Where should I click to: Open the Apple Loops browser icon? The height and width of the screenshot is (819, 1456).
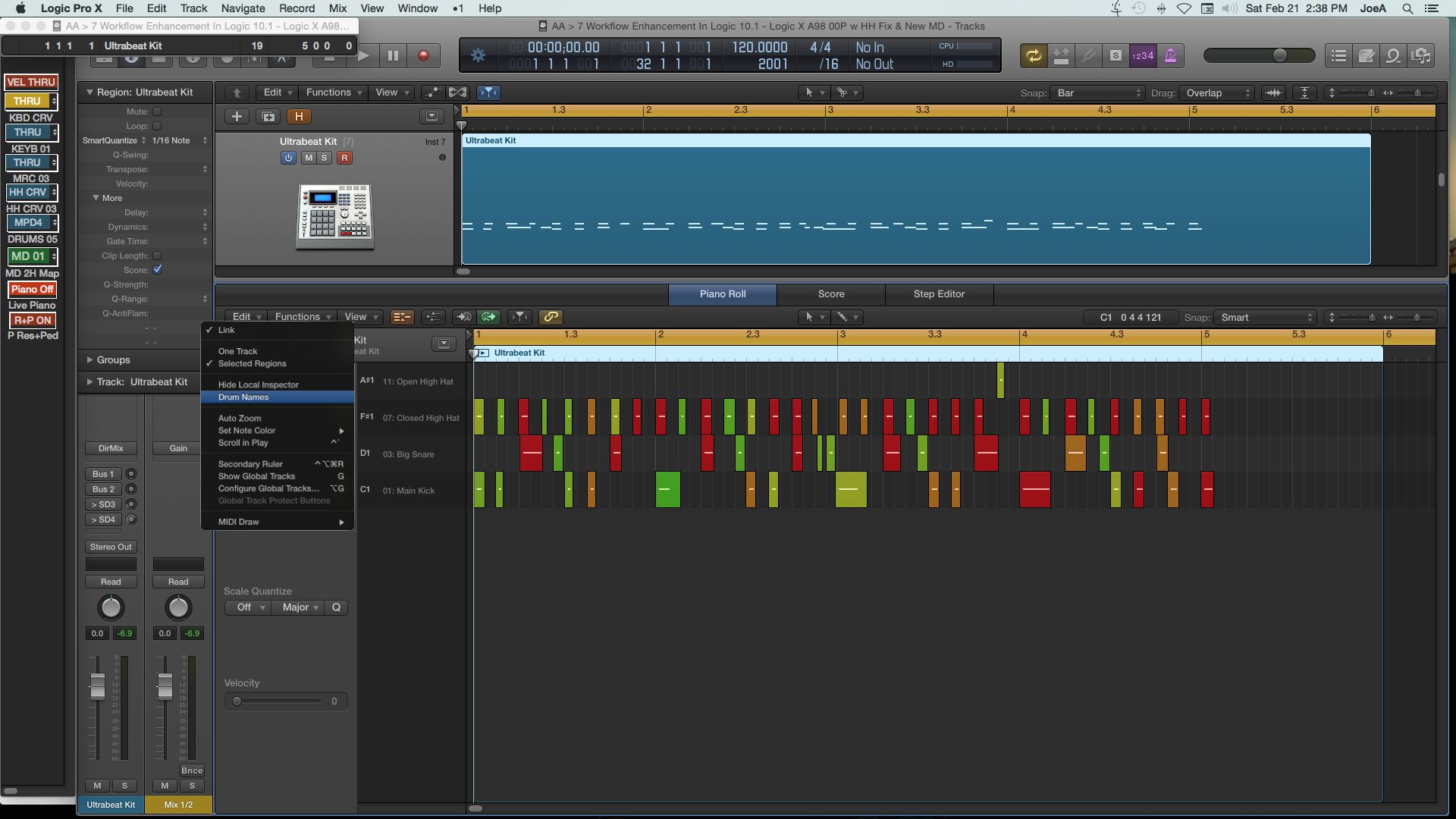click(1393, 55)
